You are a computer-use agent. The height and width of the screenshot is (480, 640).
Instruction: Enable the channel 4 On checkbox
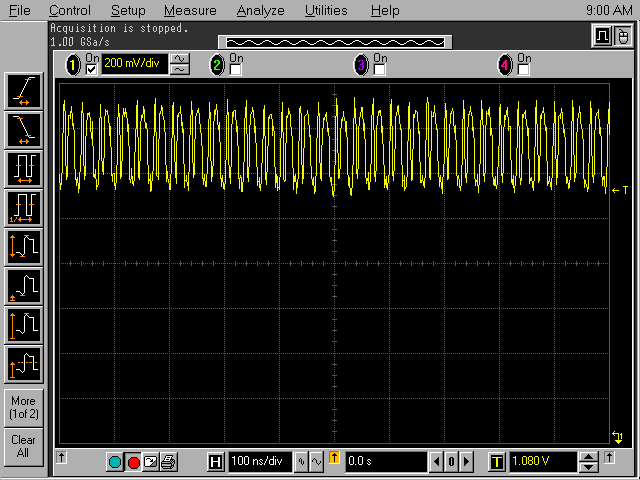coord(523,69)
